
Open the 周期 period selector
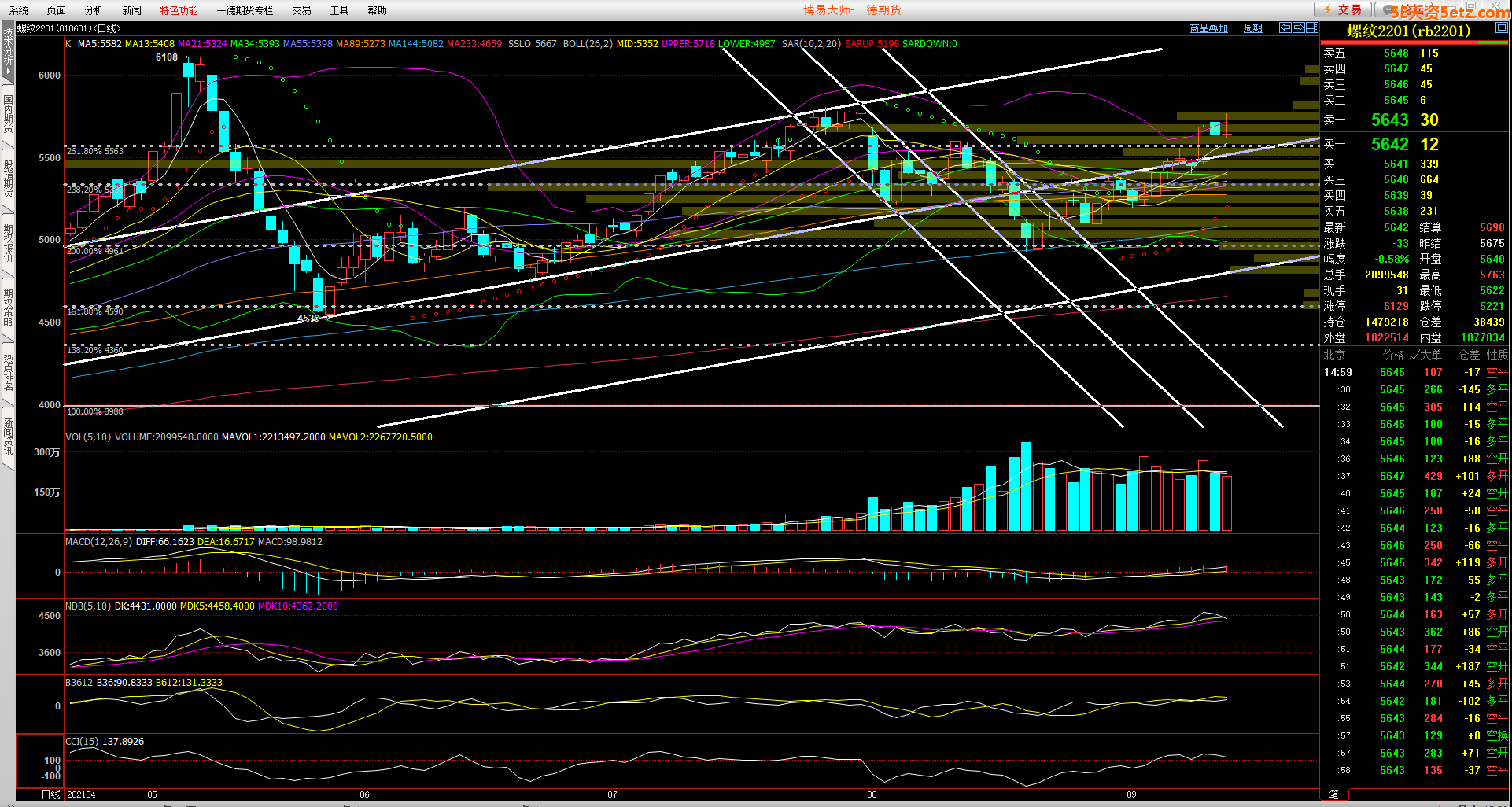(1252, 28)
